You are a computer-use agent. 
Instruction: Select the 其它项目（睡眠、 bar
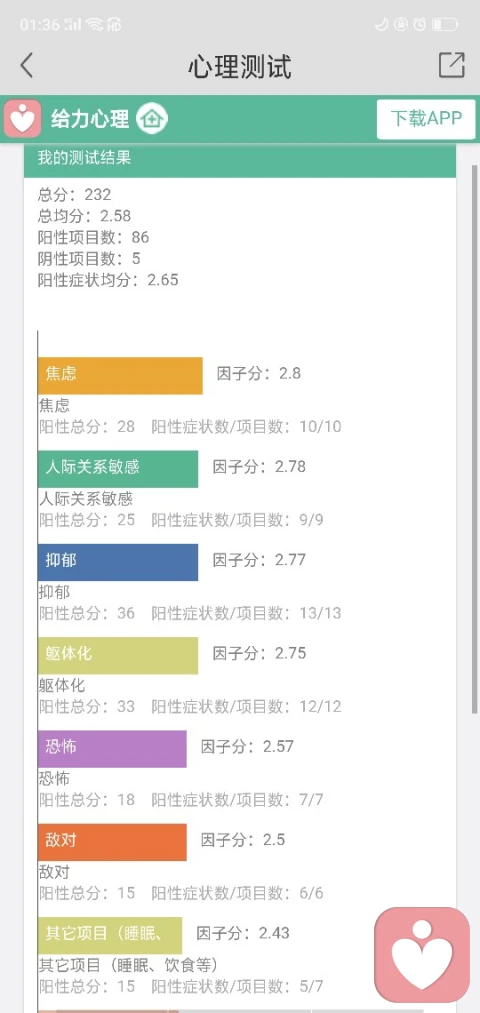110,935
